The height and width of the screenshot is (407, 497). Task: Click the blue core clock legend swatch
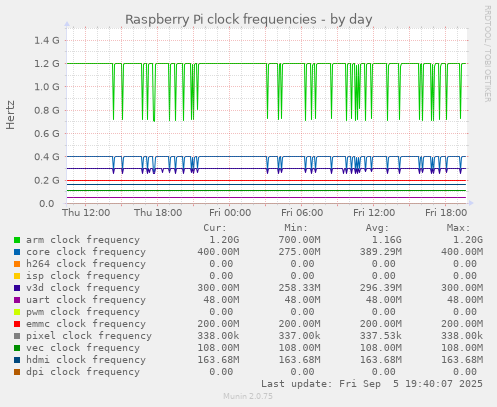tap(17, 252)
